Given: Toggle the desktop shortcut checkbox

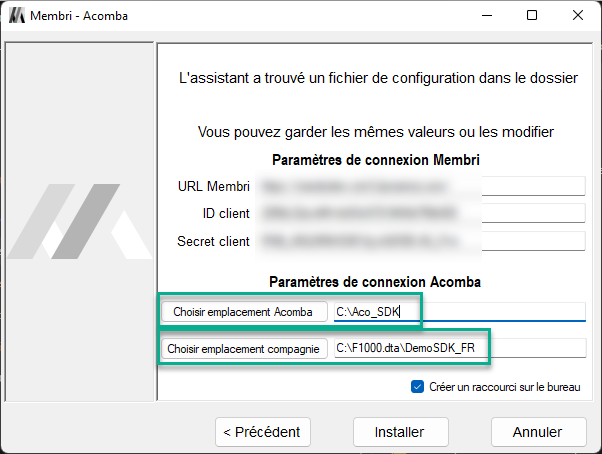Looking at the screenshot, I should coord(418,387).
